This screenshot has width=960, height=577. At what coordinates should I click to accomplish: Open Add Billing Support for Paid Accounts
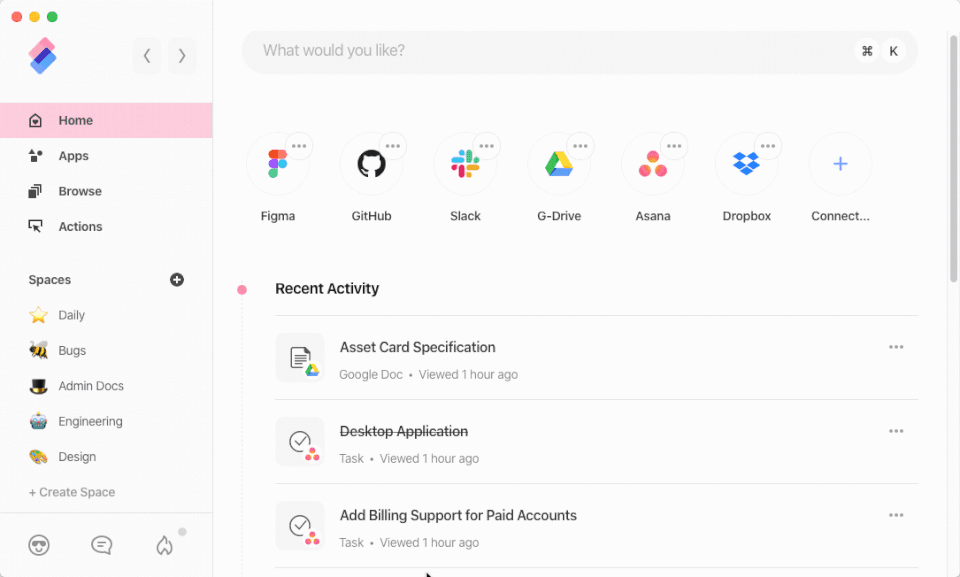[x=596, y=526]
